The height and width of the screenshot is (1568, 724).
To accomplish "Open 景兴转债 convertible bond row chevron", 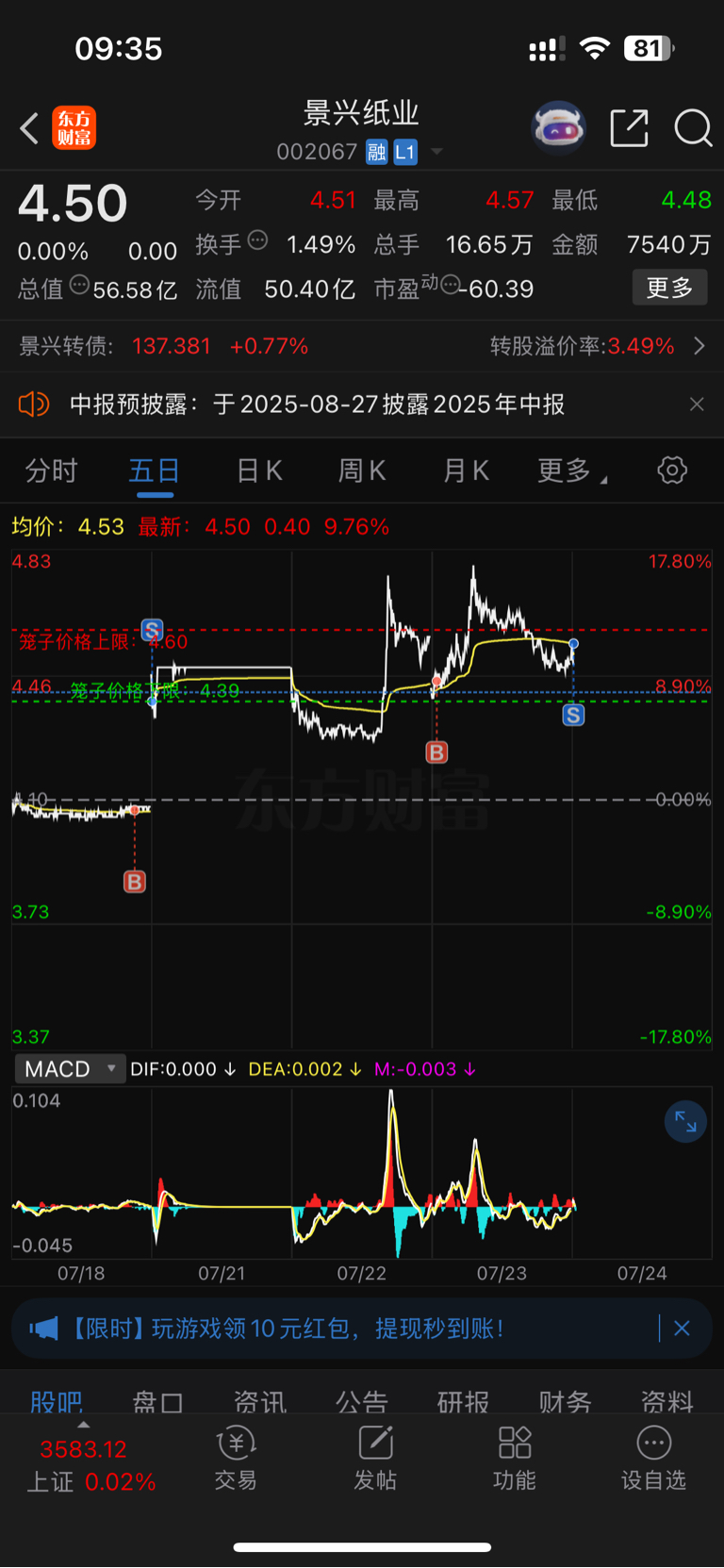I will pos(699,346).
